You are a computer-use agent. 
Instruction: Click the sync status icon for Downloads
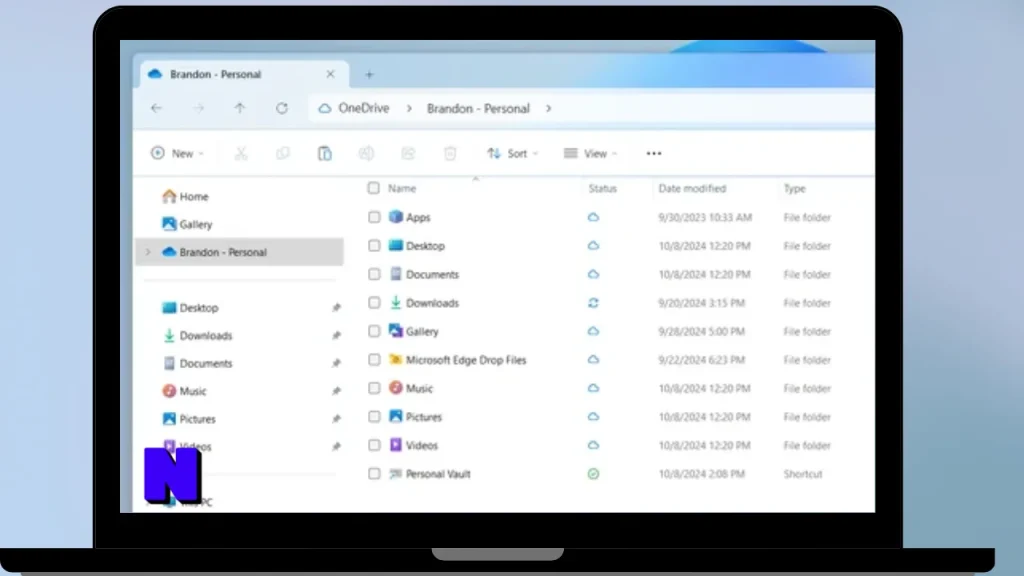point(593,303)
